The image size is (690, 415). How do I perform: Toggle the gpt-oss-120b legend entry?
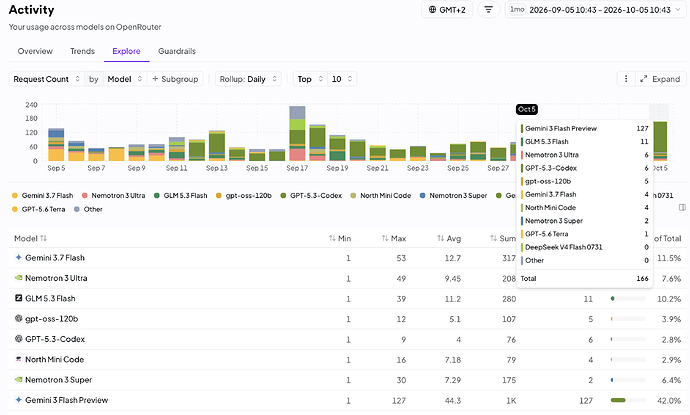coord(244,195)
